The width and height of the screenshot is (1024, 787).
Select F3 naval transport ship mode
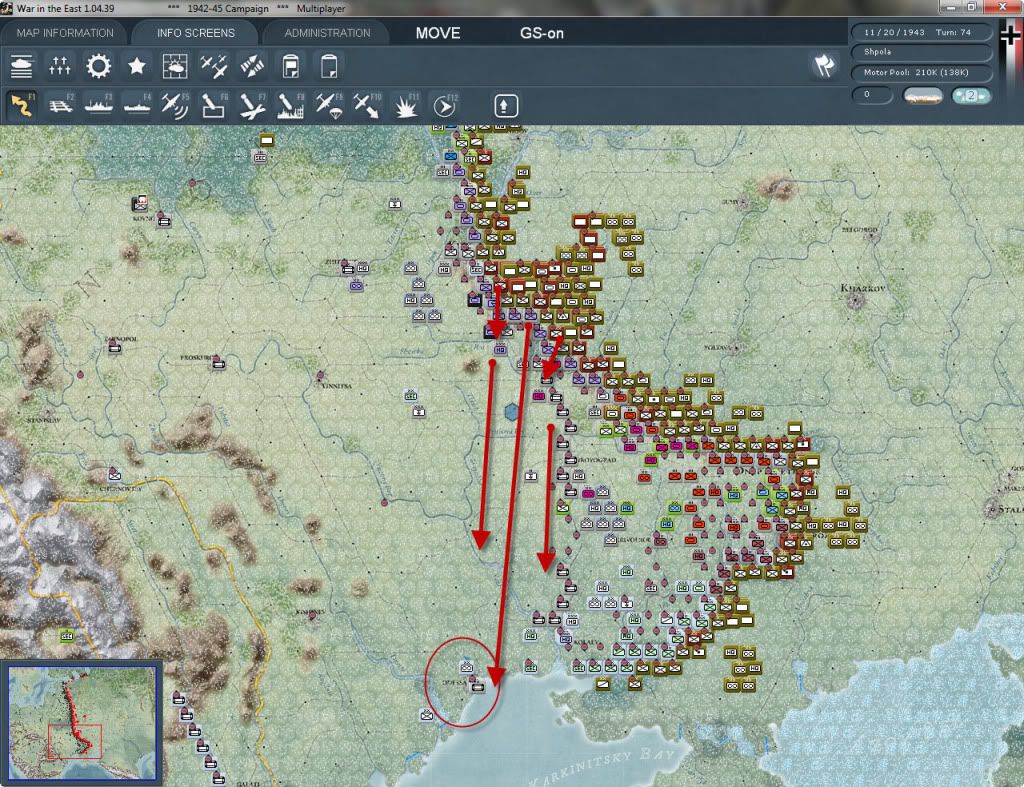point(99,105)
